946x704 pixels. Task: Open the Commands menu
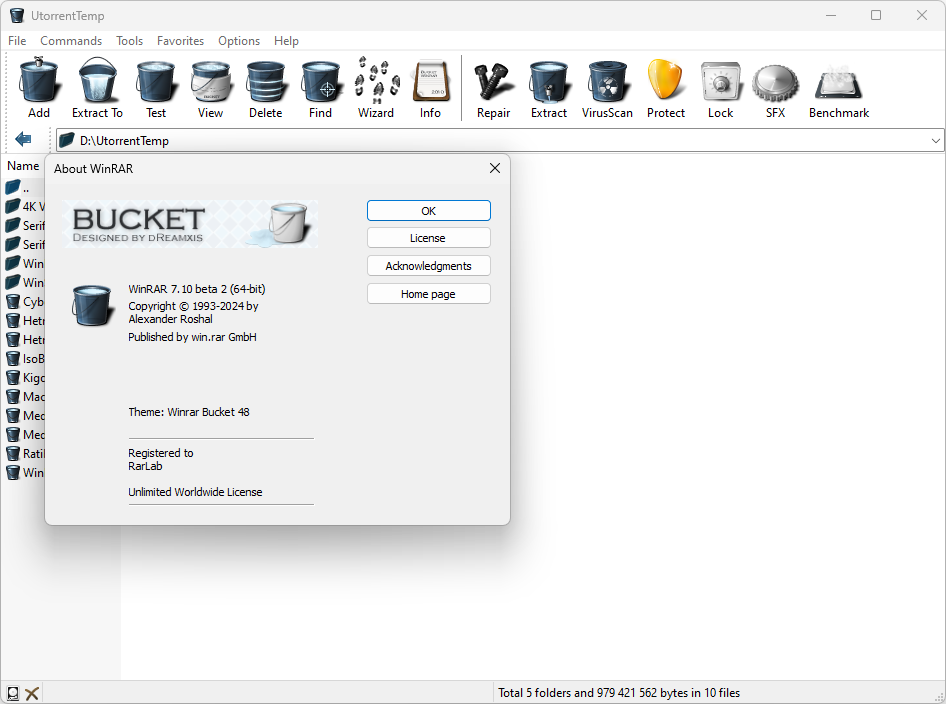click(x=71, y=40)
